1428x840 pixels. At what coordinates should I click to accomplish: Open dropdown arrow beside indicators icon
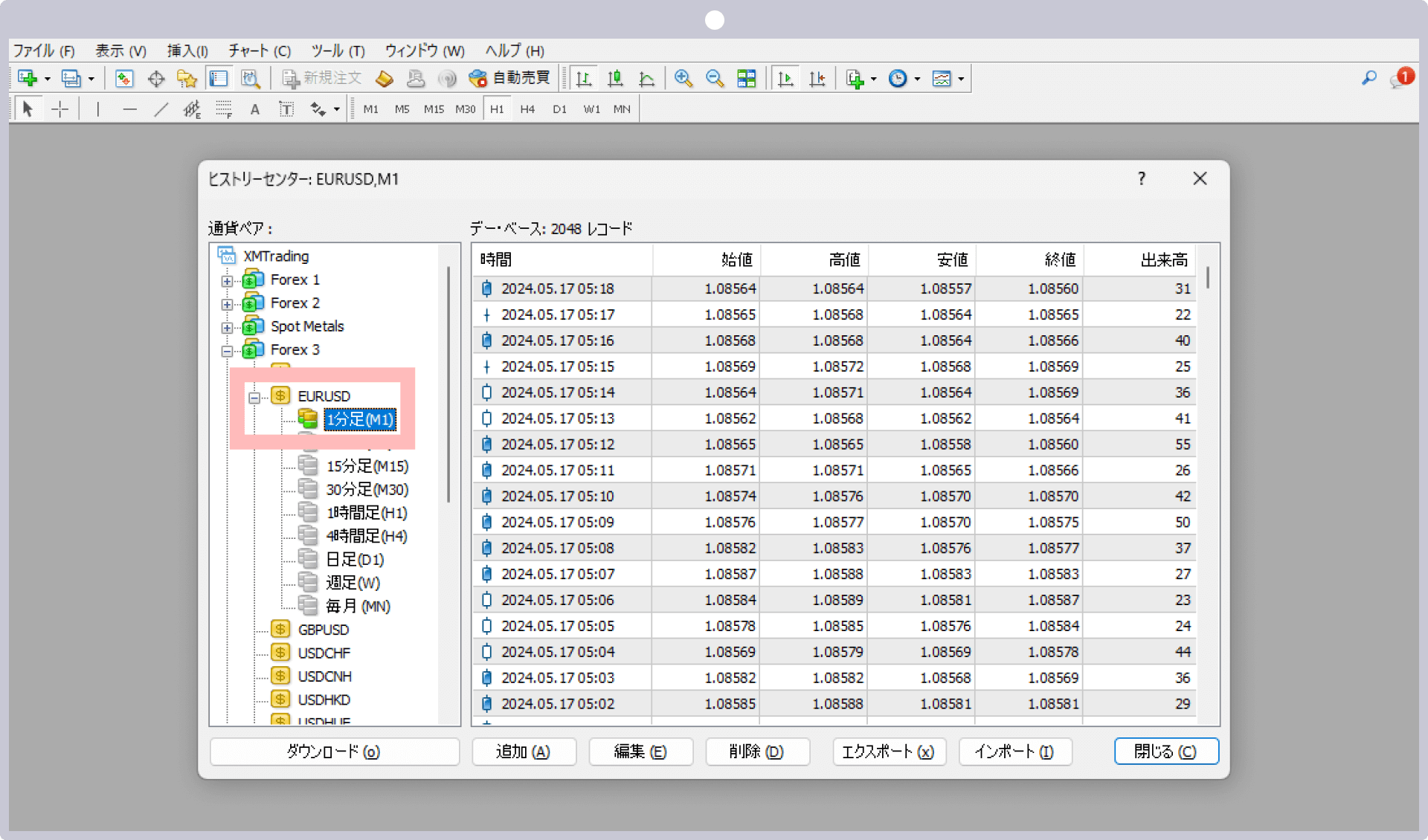[874, 79]
